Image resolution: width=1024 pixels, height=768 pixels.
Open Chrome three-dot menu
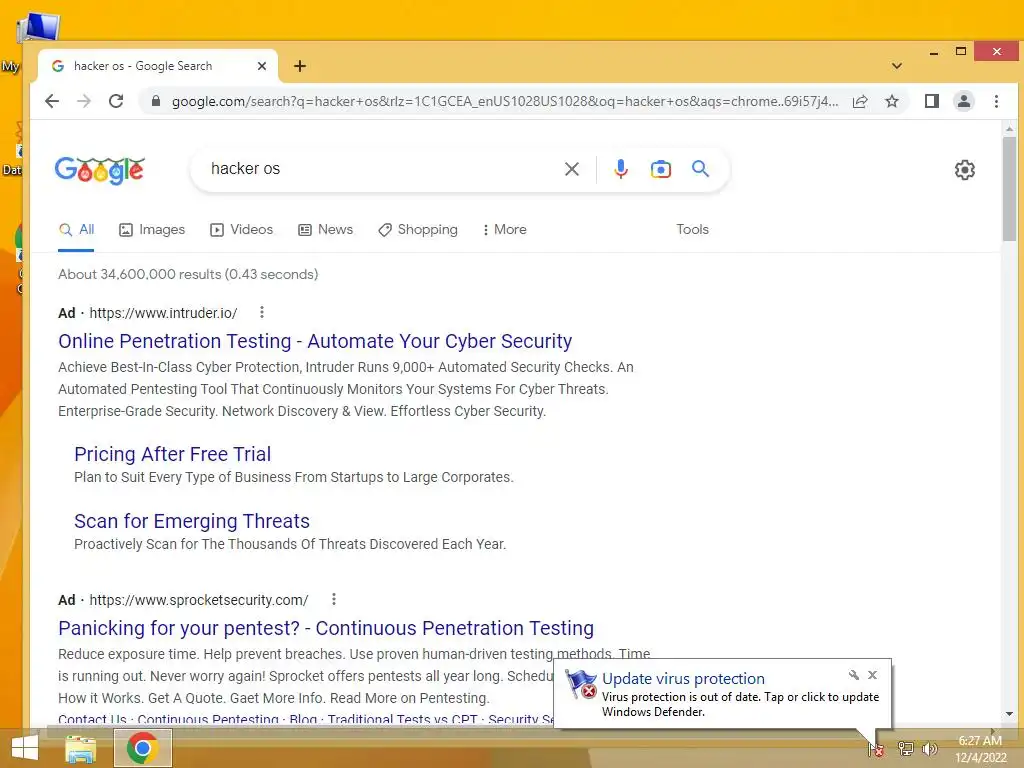click(996, 101)
